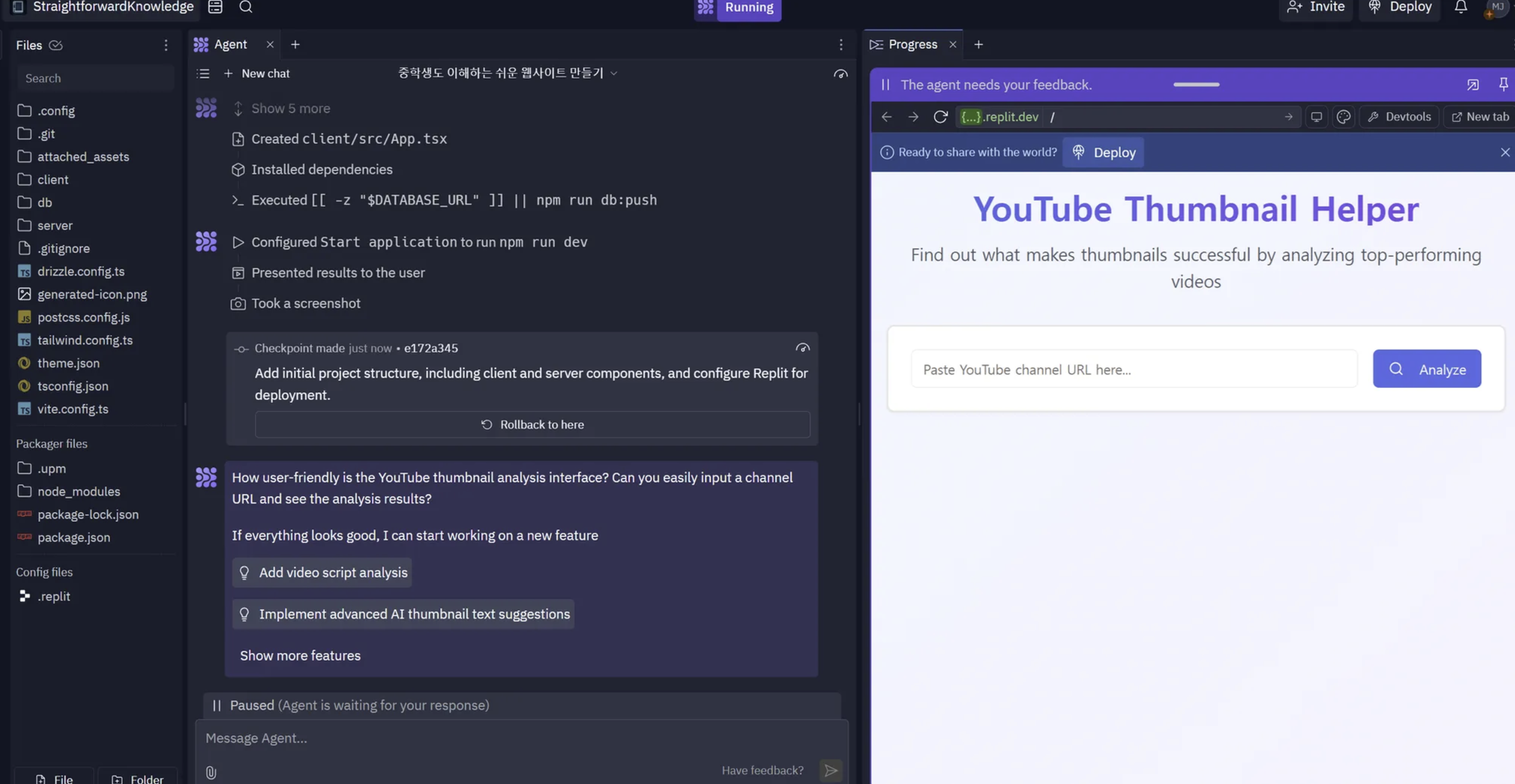Close the Agent tab
Viewport: 1515px width, 784px height.
[270, 45]
